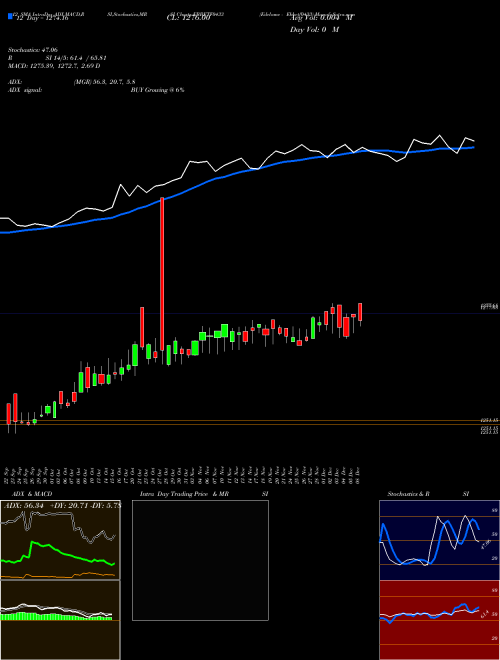Click the last red candle on chart

[x=360, y=312]
